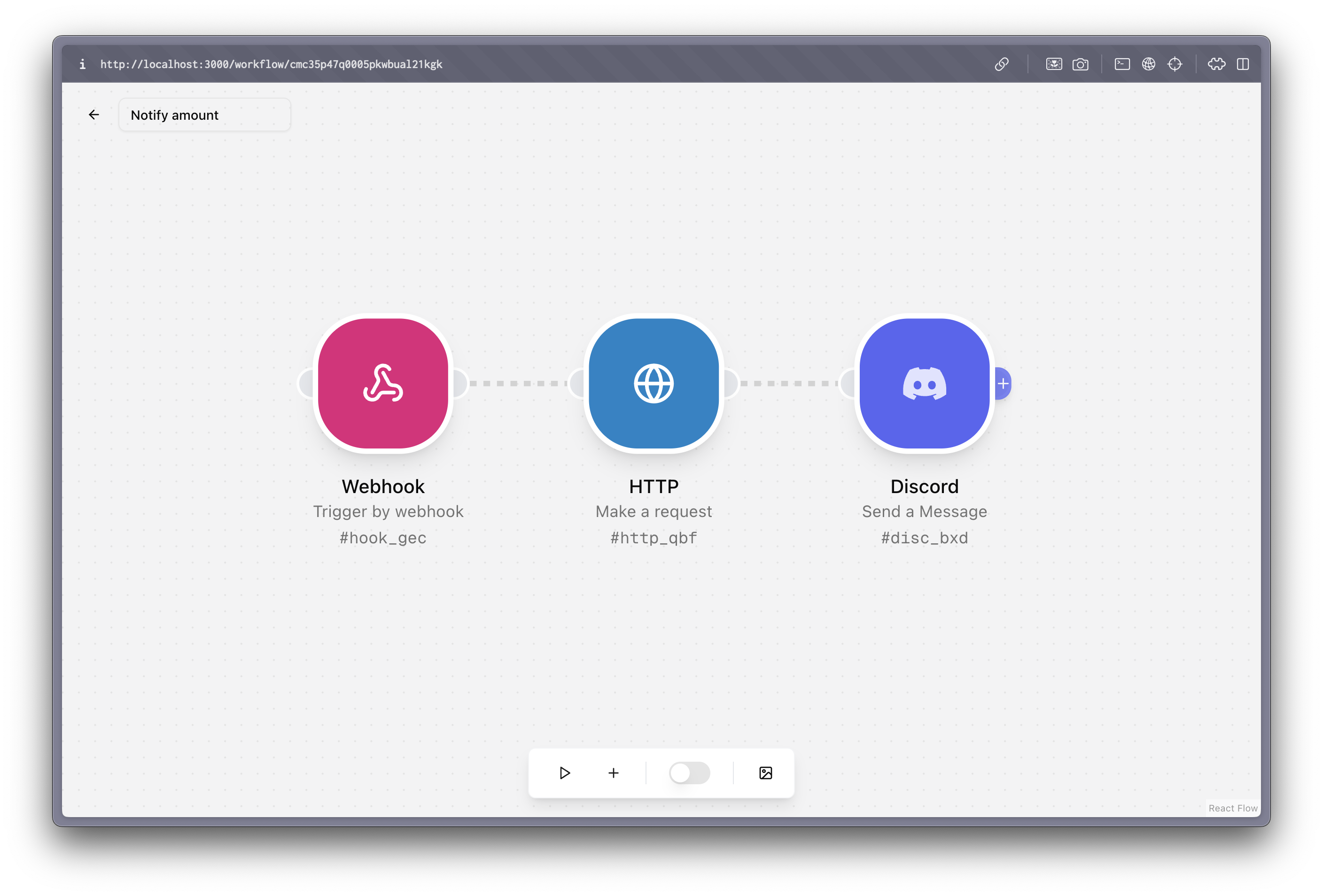Click the "Trigger by webhook" description
The width and height of the screenshot is (1323, 896).
[388, 511]
